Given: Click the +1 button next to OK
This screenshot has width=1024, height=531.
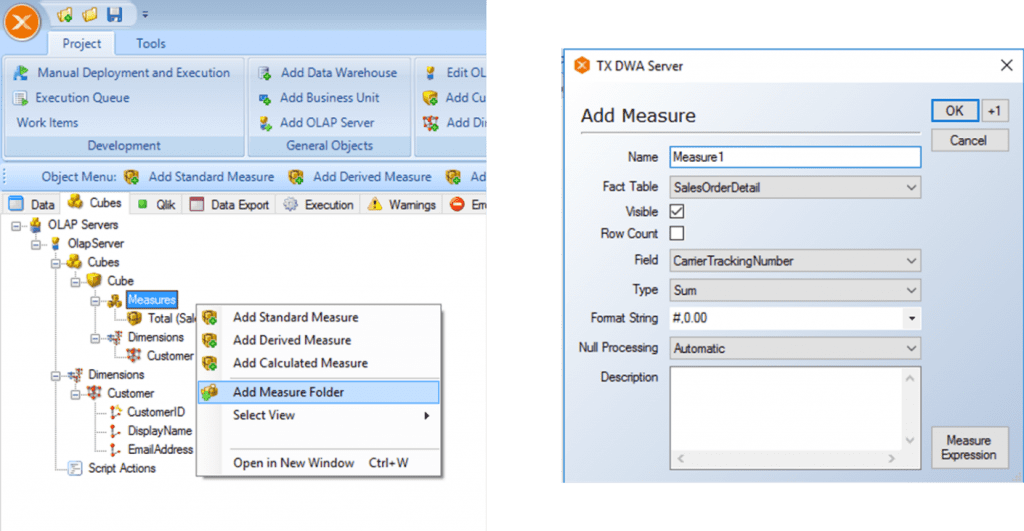Looking at the screenshot, I should (x=995, y=111).
